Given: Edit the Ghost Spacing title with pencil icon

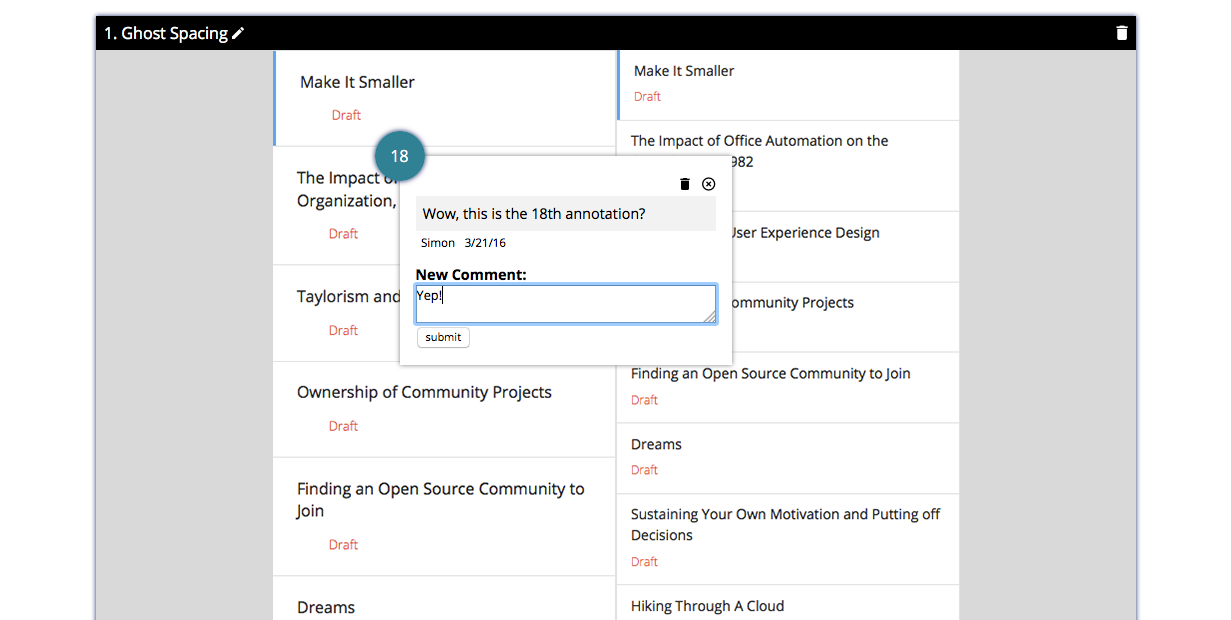Looking at the screenshot, I should [x=238, y=34].
